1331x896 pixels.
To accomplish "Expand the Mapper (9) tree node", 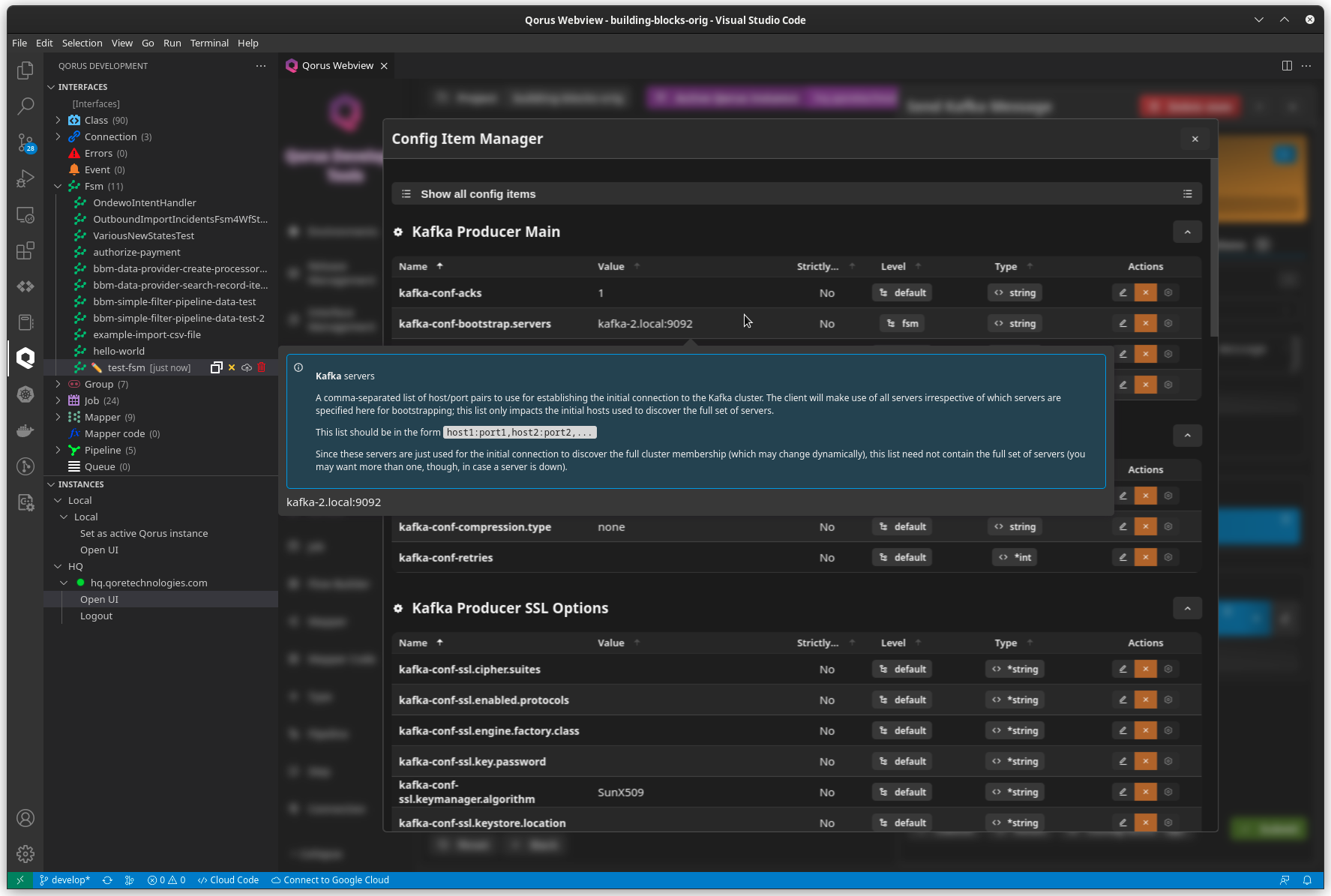I will tap(58, 417).
